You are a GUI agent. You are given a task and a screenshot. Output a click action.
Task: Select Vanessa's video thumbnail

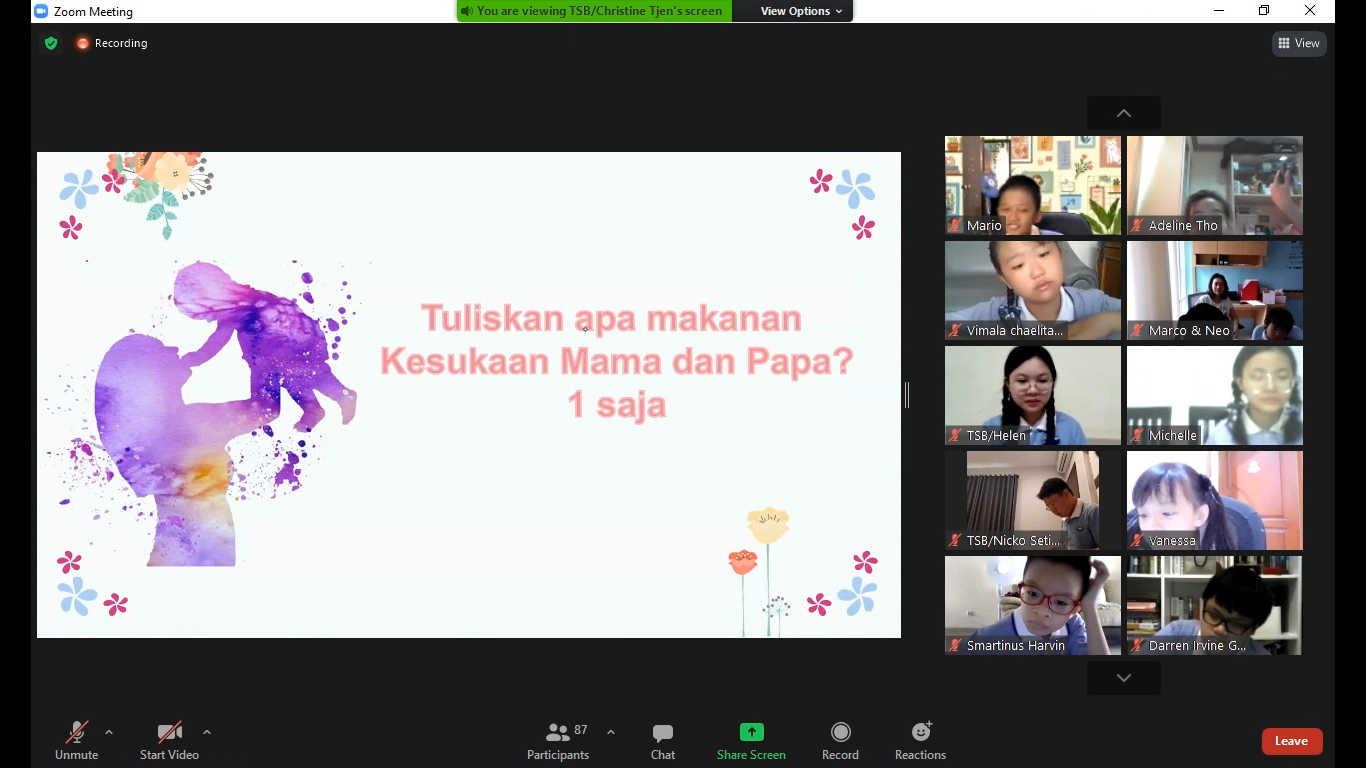(1215, 500)
